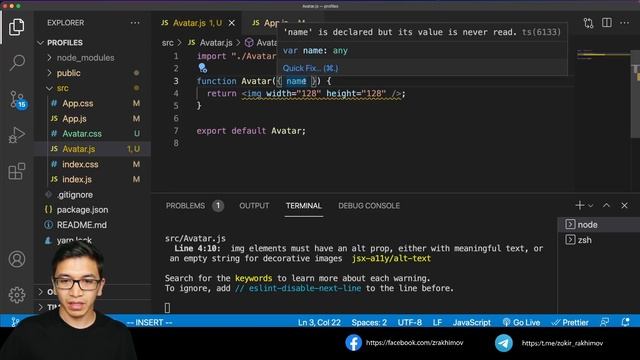Open Source Control view with 15 changes
This screenshot has height=360, width=640.
coord(17,99)
